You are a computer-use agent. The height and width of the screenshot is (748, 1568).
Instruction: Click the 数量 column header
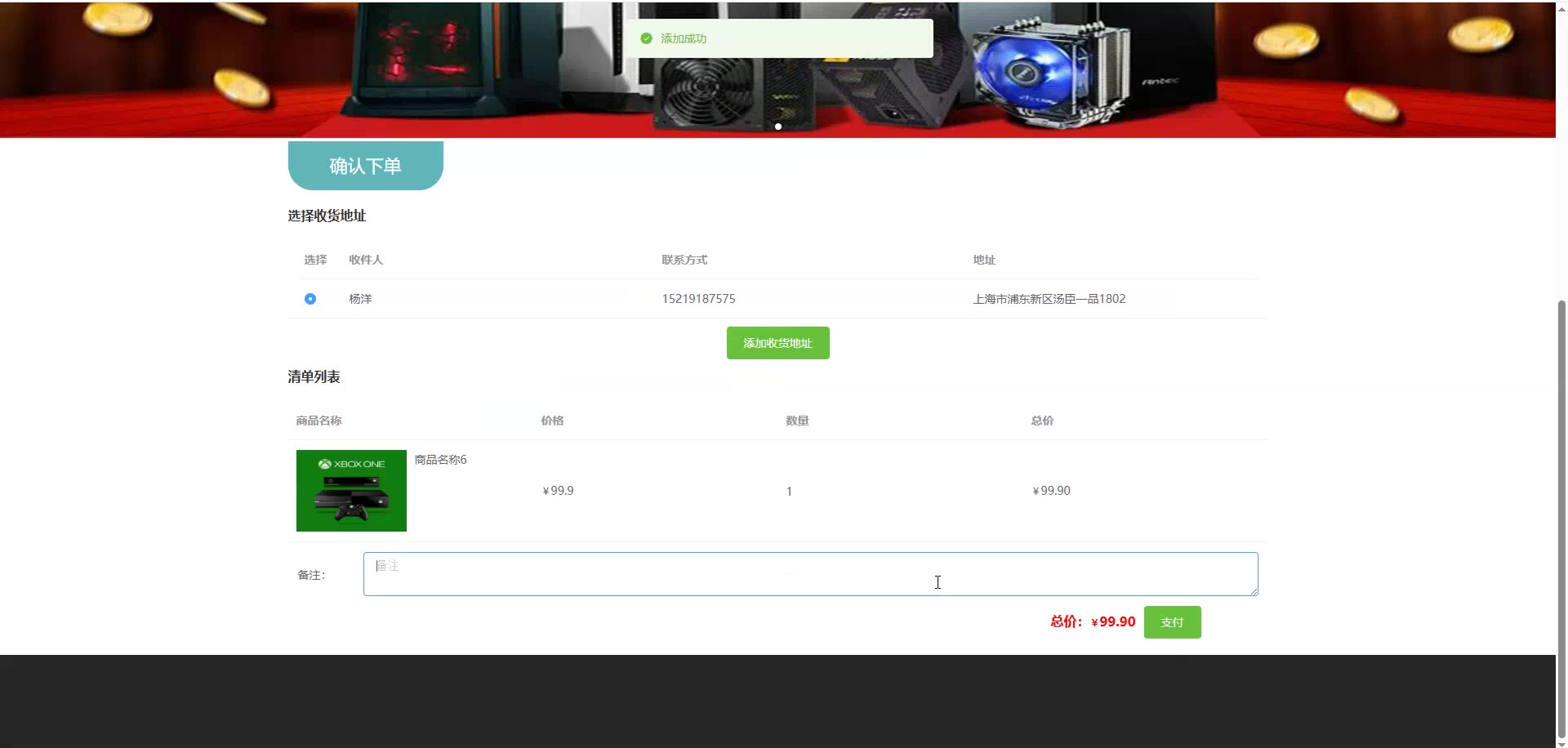797,421
